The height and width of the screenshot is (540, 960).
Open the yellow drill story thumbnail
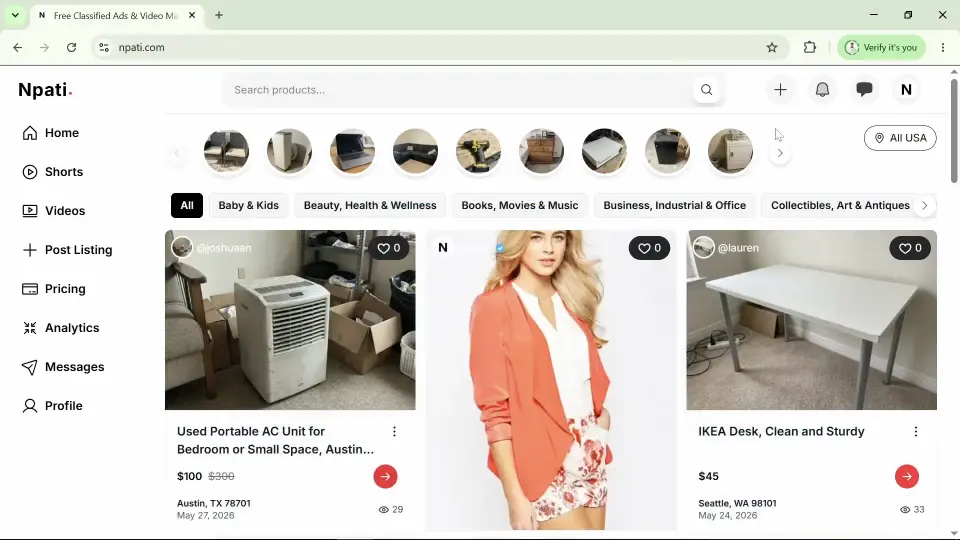tap(479, 151)
